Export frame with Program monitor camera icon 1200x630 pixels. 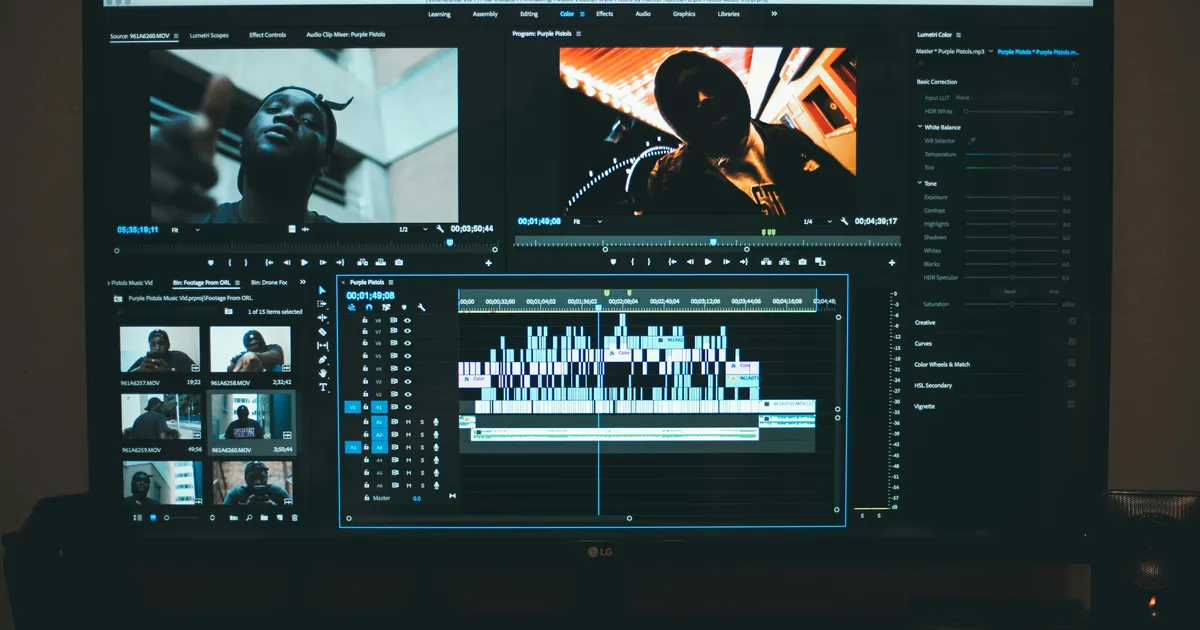(x=802, y=262)
